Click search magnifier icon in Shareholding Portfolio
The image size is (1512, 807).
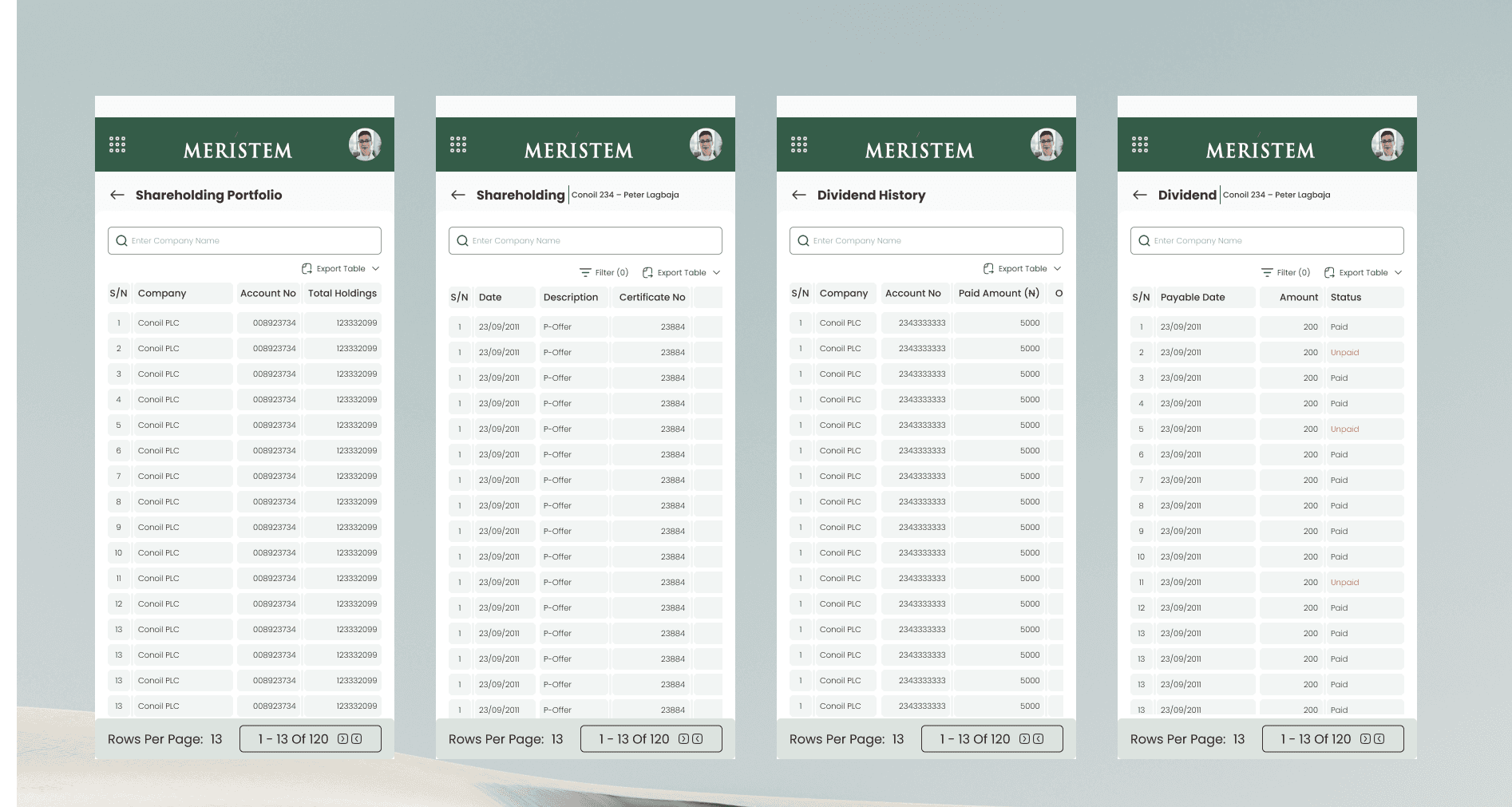click(x=121, y=240)
